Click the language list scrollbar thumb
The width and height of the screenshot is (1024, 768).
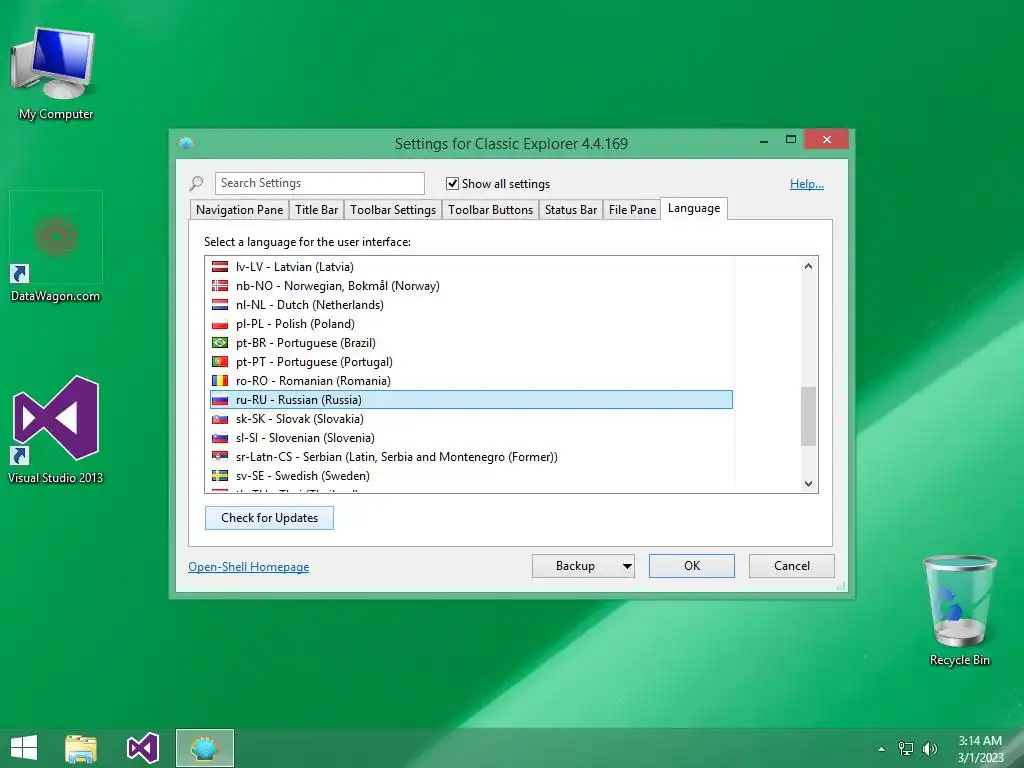coord(808,416)
